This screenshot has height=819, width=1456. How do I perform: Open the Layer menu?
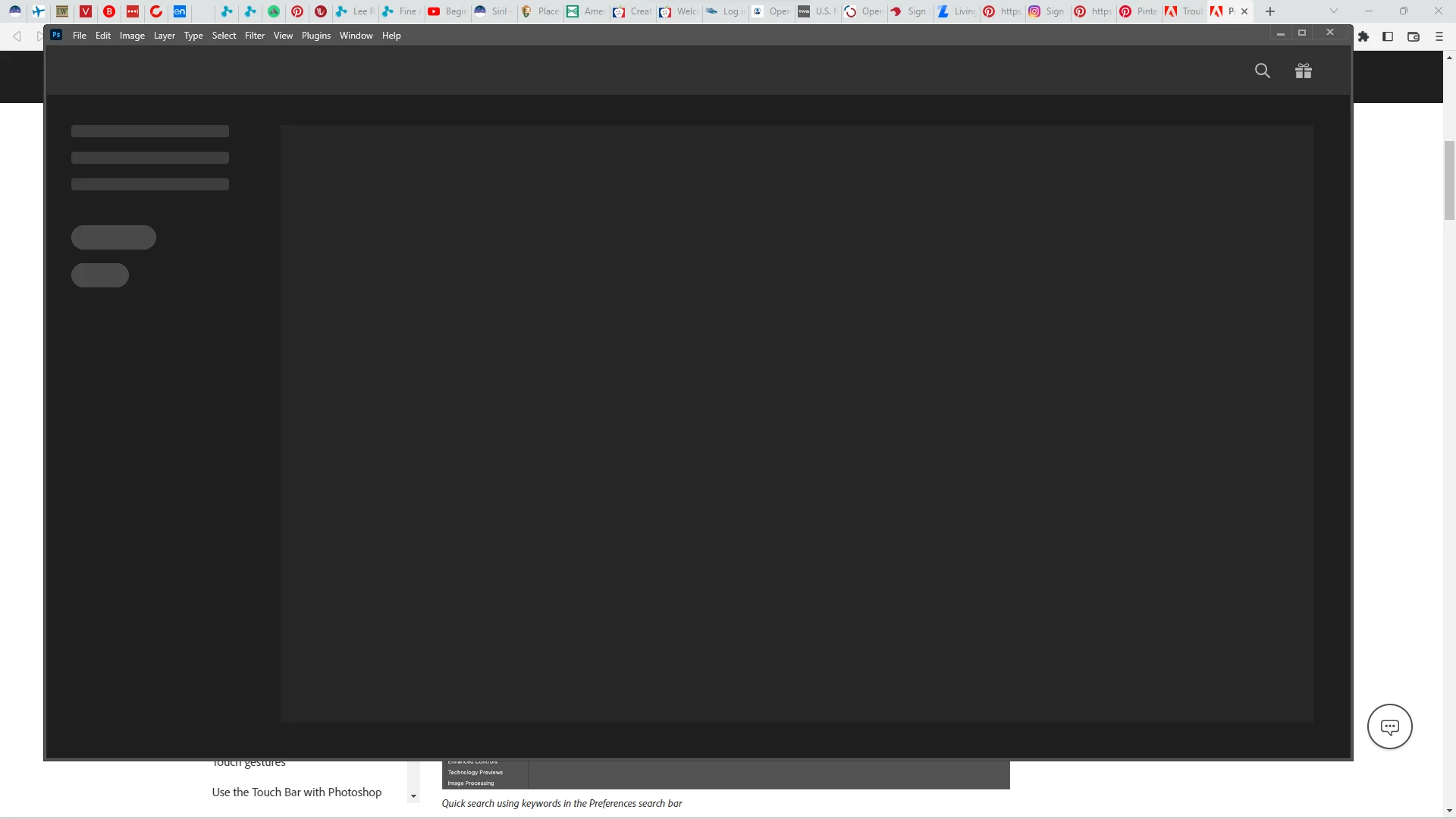click(164, 36)
